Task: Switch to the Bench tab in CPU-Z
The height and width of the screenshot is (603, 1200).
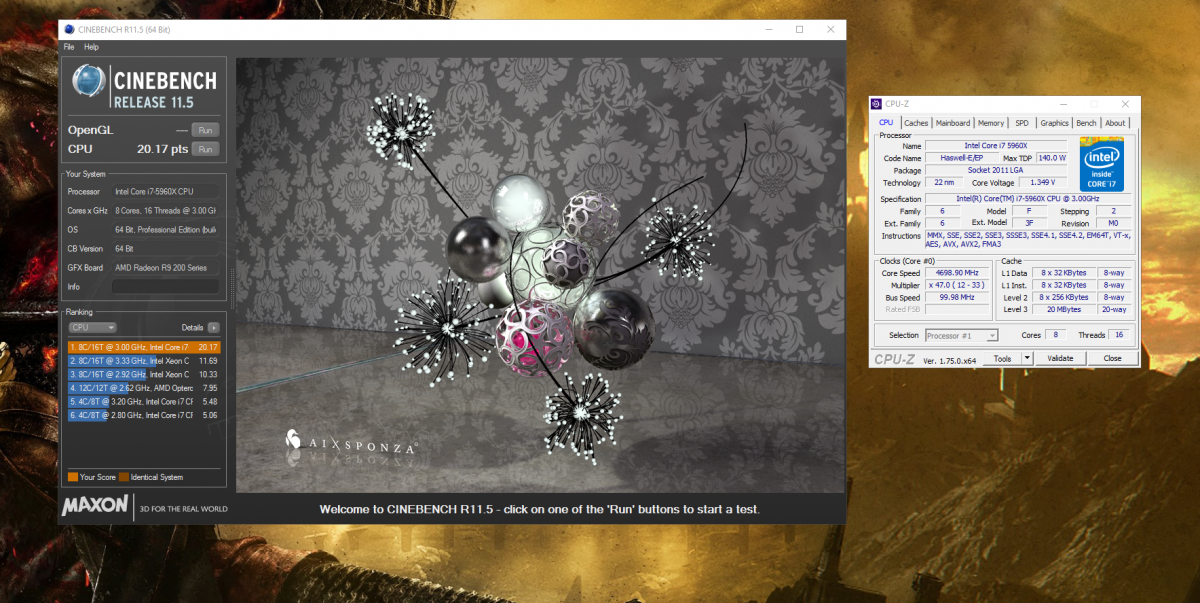Action: 1086,123
